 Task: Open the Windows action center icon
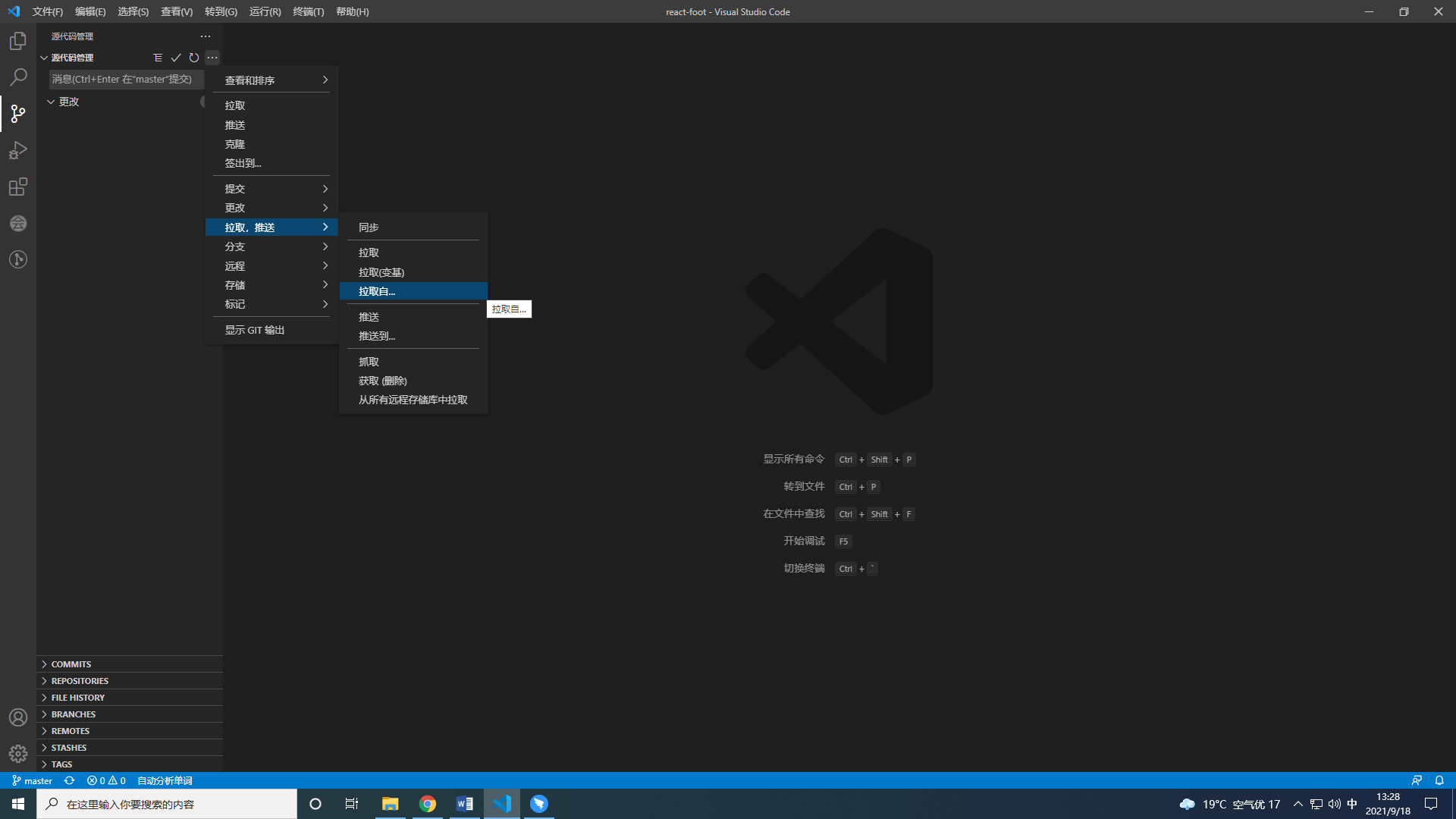pos(1431,804)
